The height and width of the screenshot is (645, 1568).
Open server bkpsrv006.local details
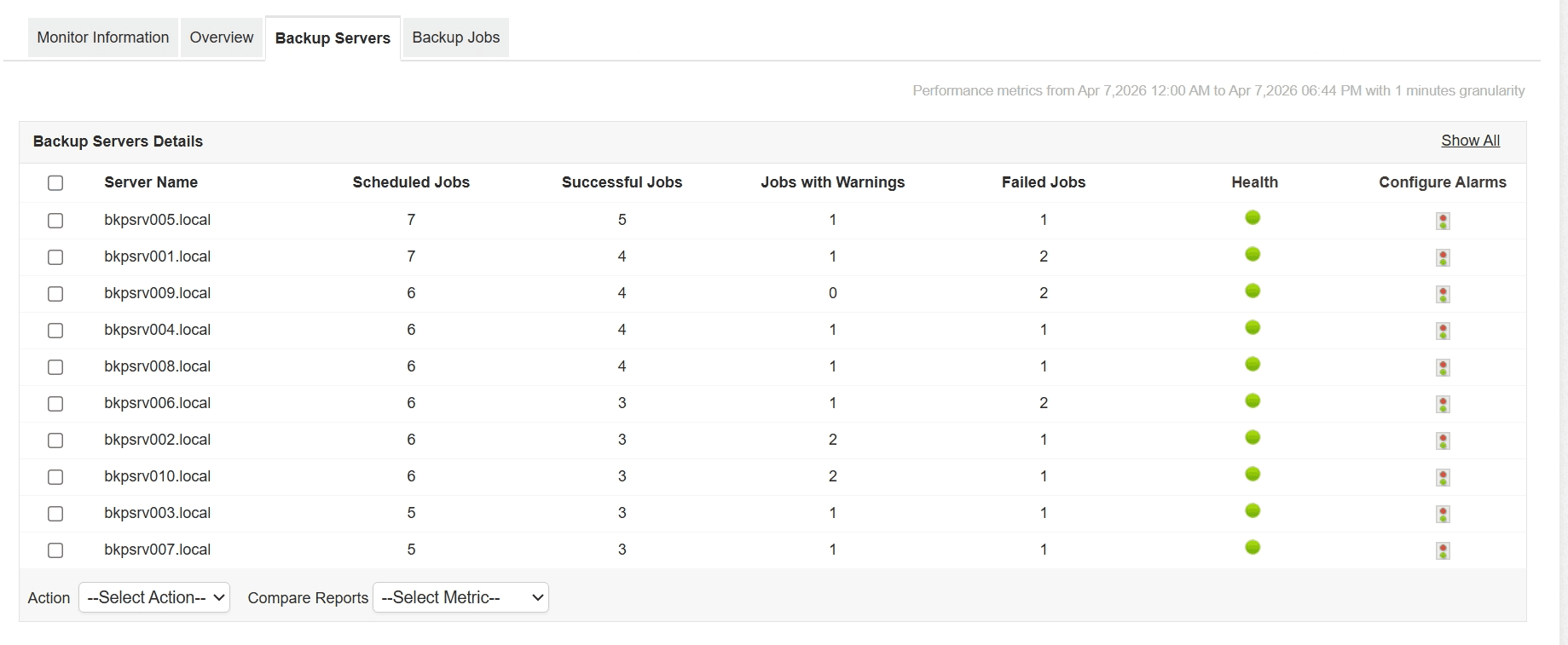pyautogui.click(x=158, y=403)
